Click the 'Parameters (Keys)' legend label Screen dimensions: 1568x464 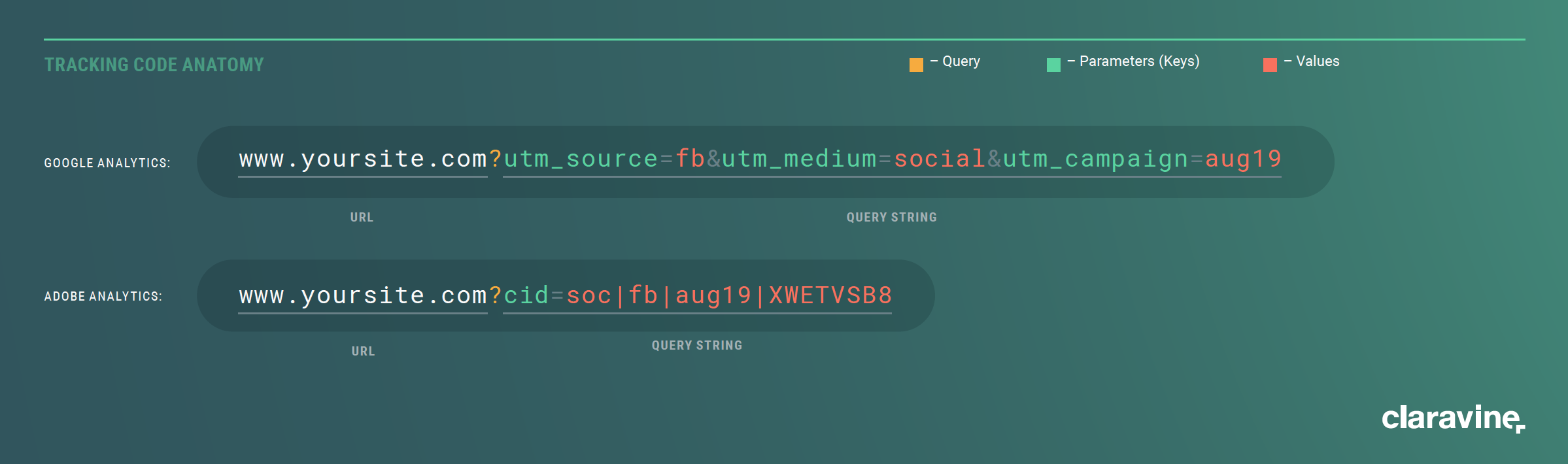(x=1140, y=61)
